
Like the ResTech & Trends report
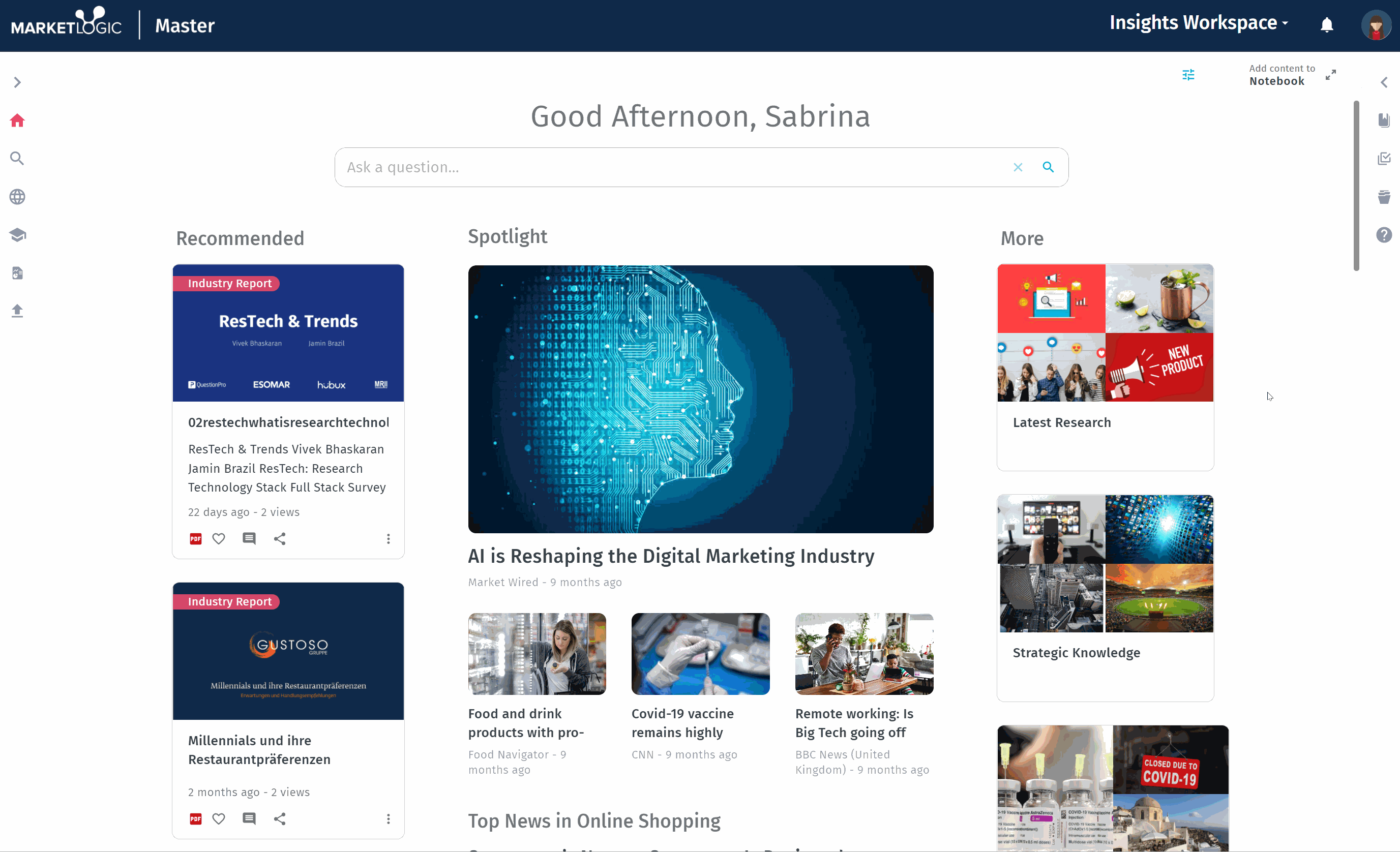click(219, 538)
